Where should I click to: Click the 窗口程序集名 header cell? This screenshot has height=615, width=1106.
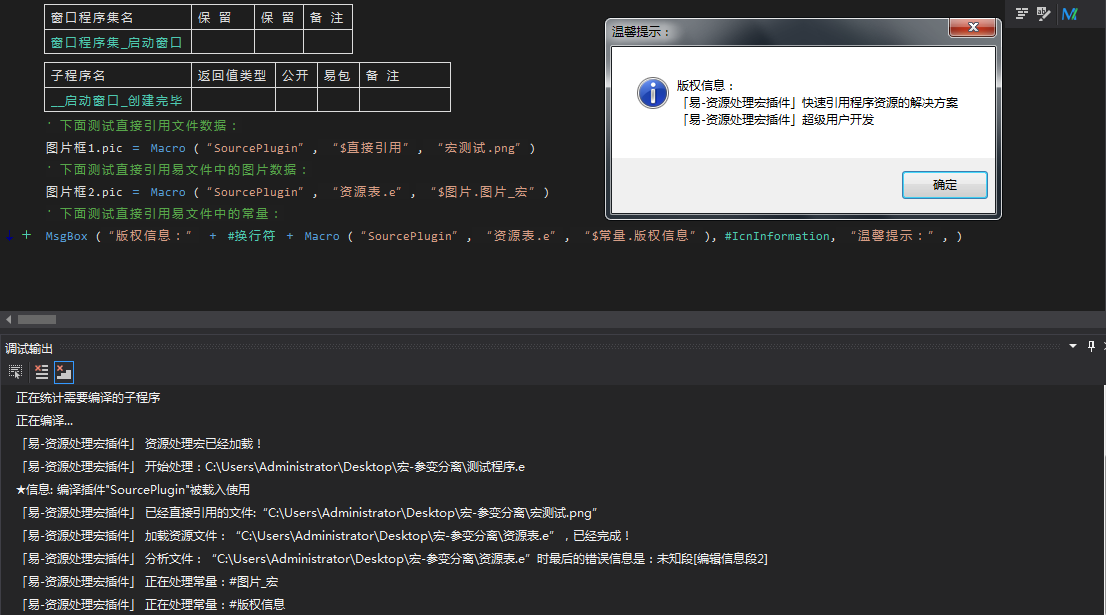pyautogui.click(x=118, y=18)
